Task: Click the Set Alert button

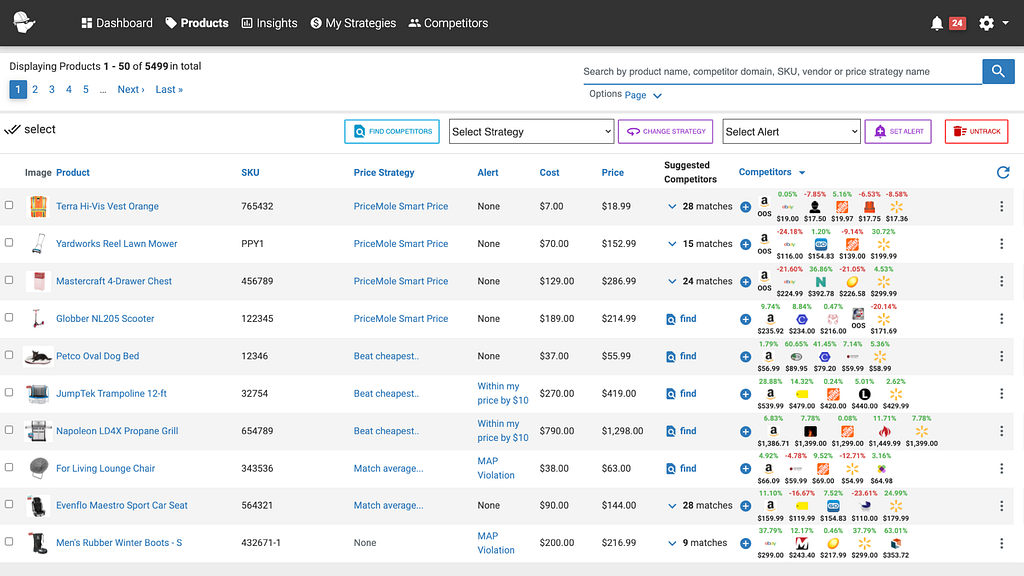Action: coord(898,131)
